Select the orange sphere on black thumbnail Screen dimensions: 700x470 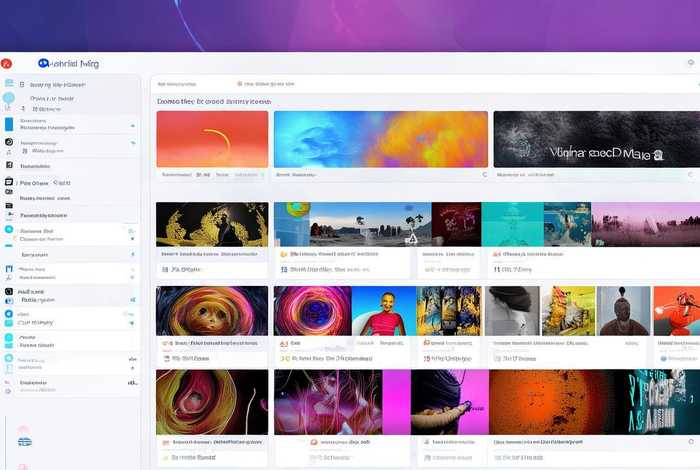(x=548, y=402)
